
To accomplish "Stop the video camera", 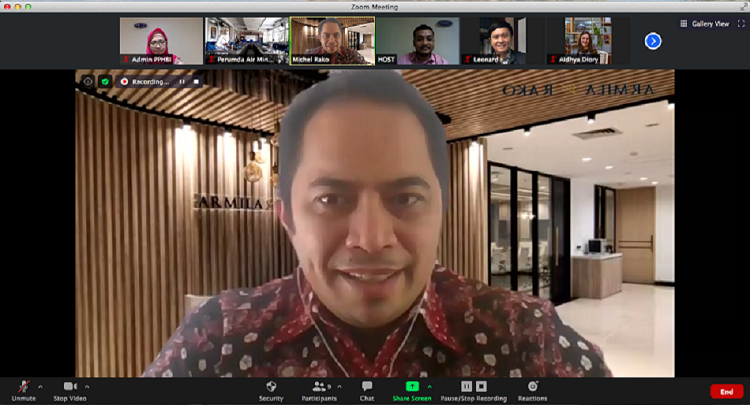I will pyautogui.click(x=70, y=391).
